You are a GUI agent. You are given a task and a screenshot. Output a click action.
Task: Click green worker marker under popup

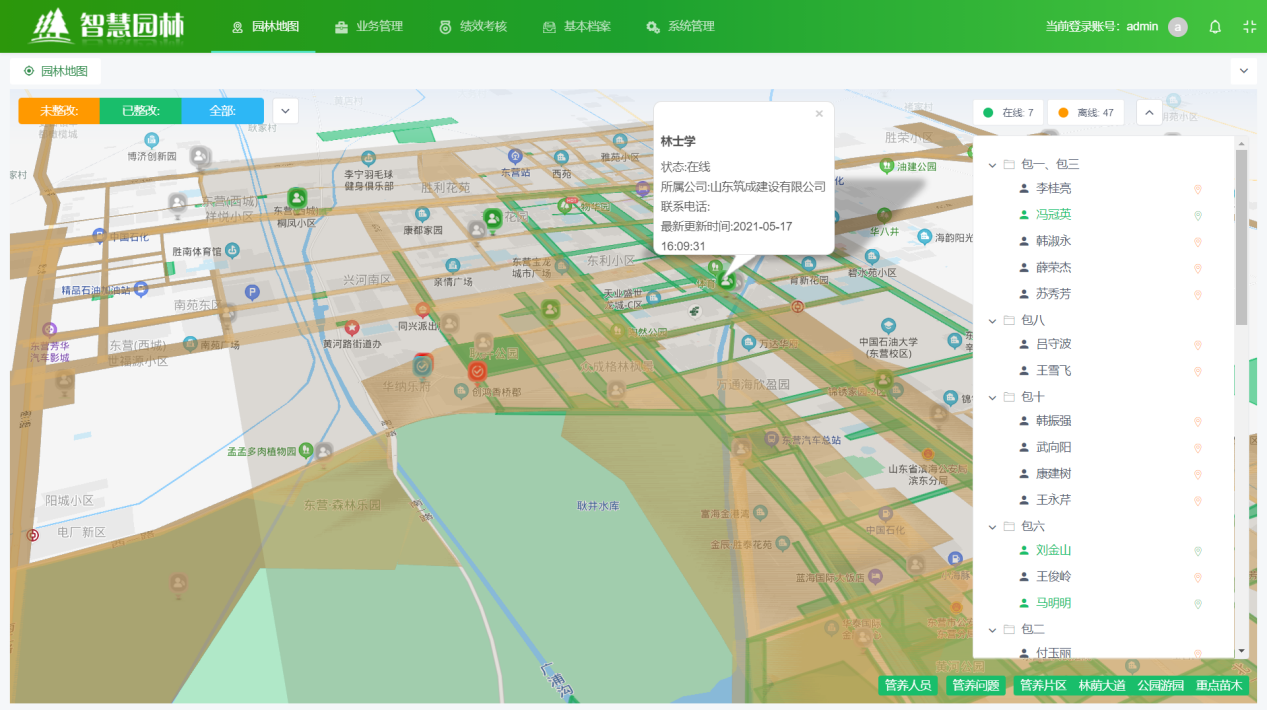pyautogui.click(x=726, y=282)
